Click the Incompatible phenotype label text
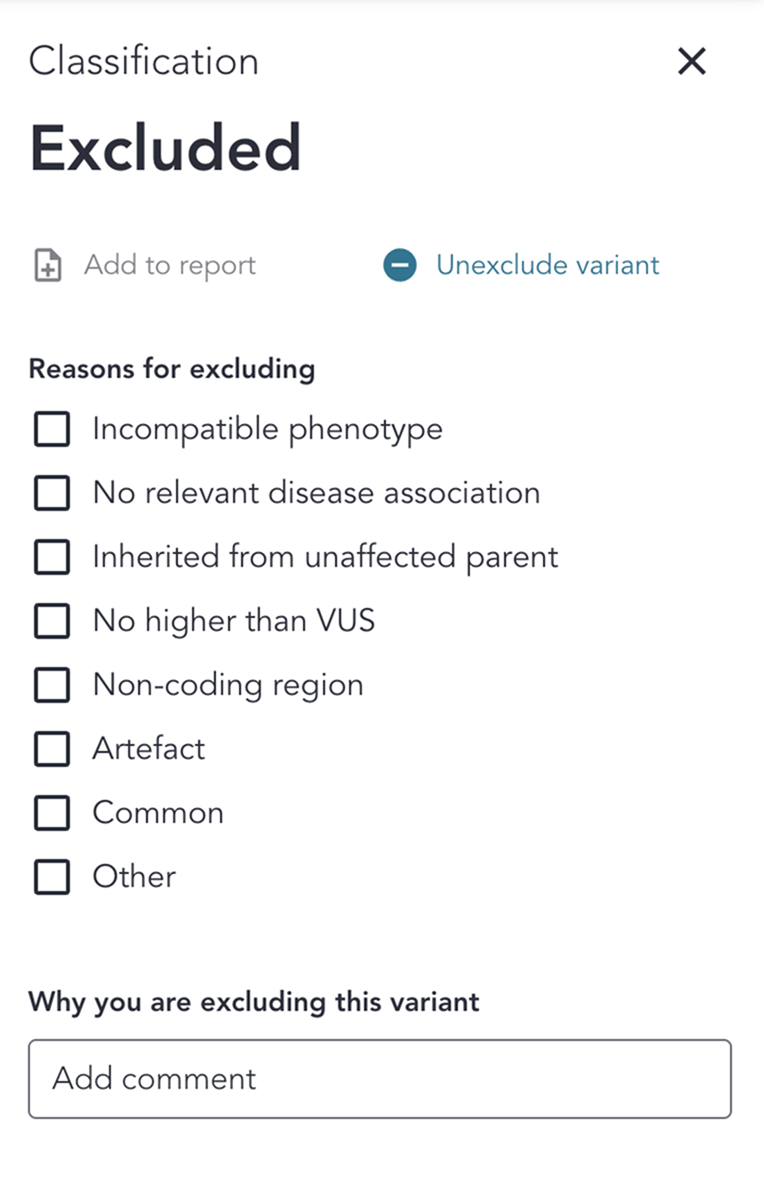Image resolution: width=764 pixels, height=1189 pixels. [267, 429]
